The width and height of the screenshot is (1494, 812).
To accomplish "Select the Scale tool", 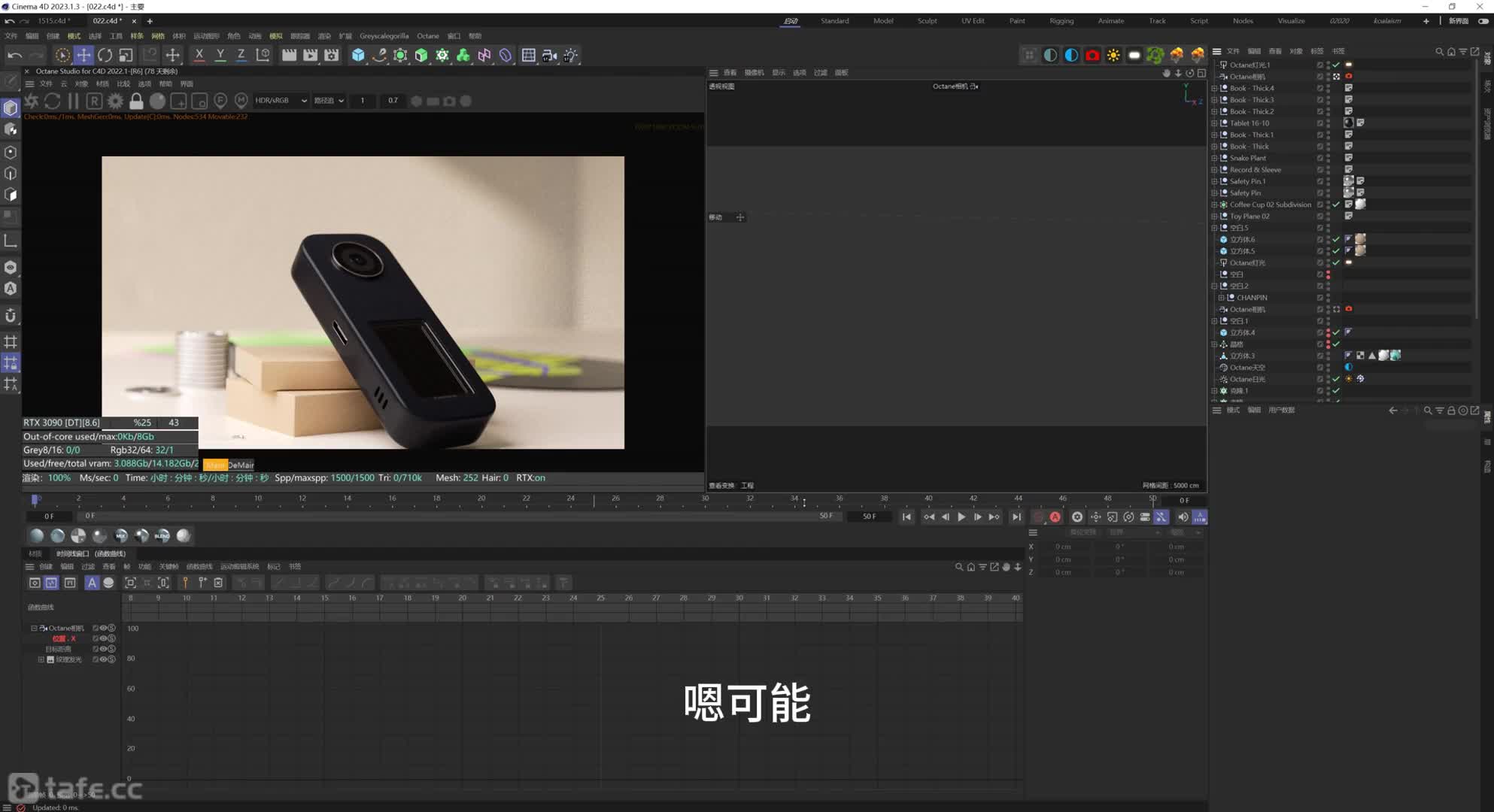I will [126, 55].
